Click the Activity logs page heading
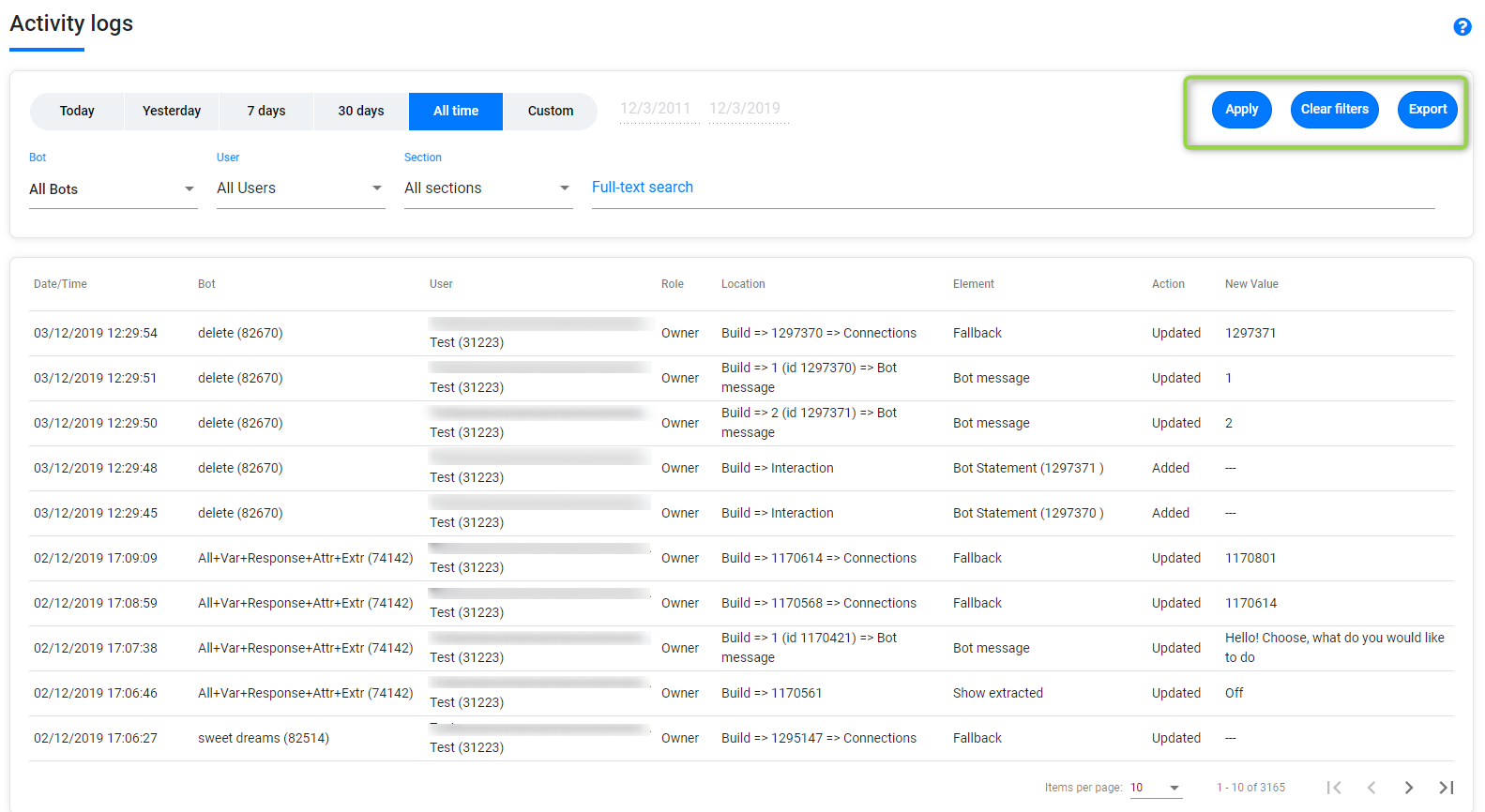 click(x=71, y=23)
